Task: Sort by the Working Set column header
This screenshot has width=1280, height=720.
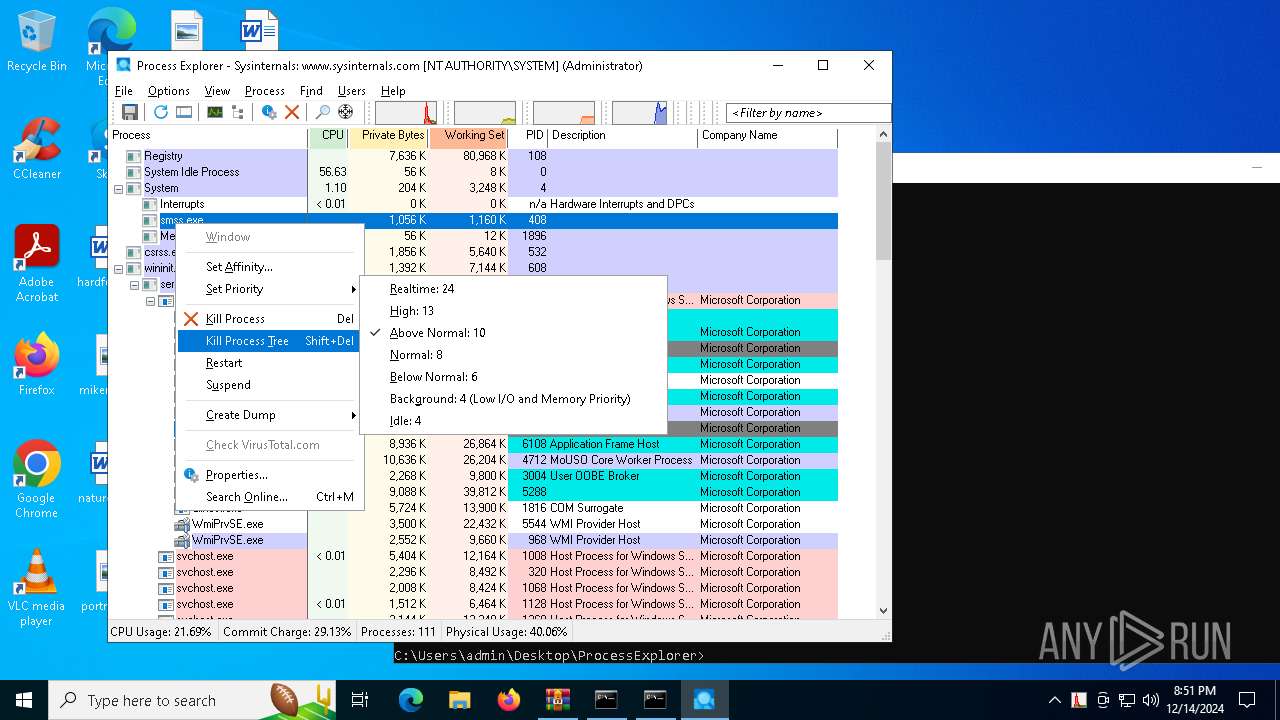Action: [x=469, y=136]
